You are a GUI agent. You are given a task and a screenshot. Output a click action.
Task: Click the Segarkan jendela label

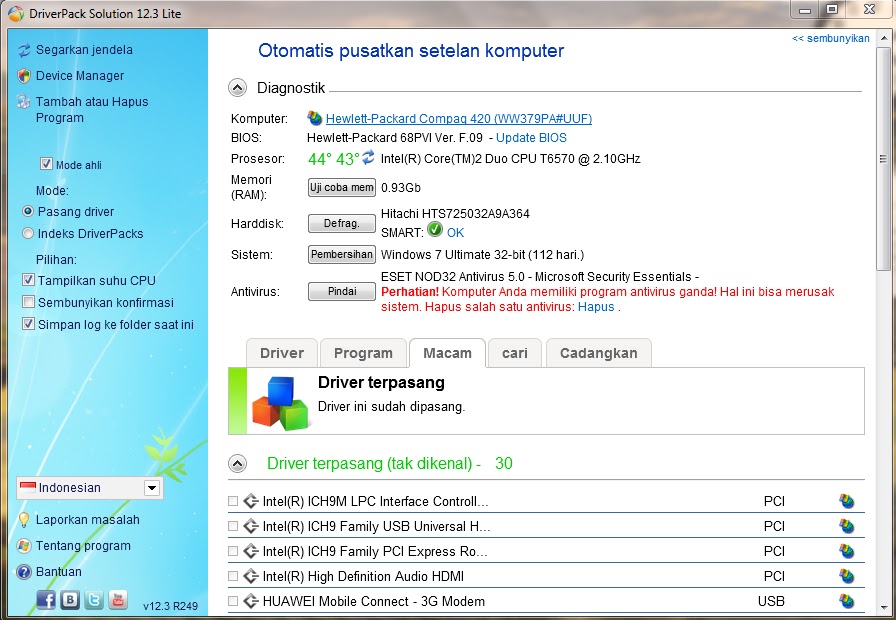tap(85, 50)
